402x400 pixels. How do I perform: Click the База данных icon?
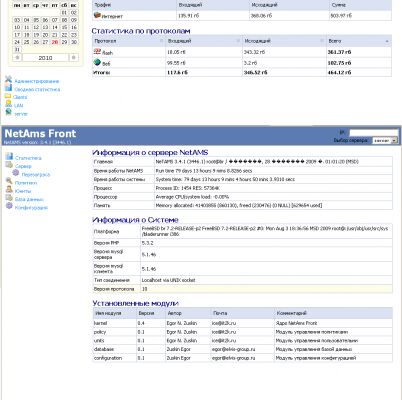point(9,198)
